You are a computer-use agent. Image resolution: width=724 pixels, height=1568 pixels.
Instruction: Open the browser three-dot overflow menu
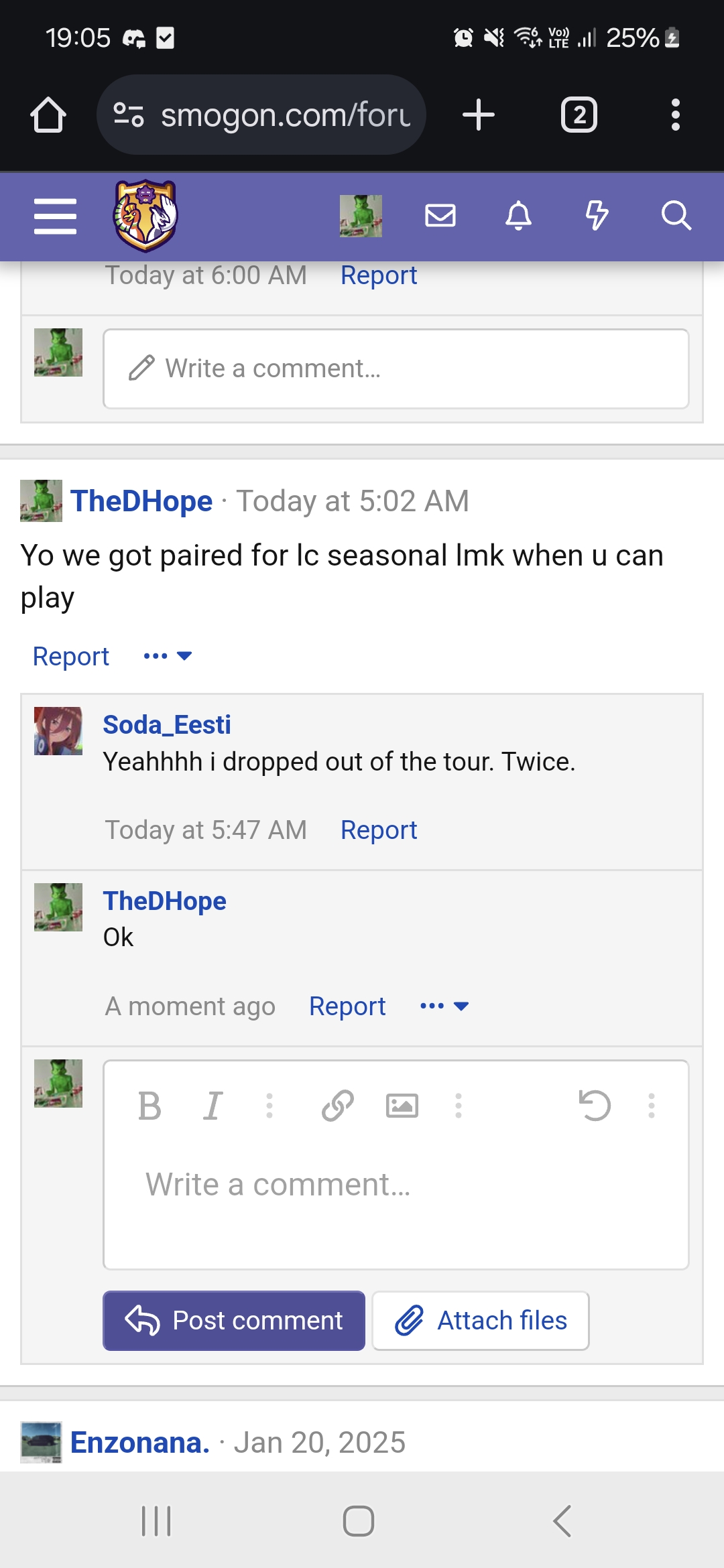click(676, 115)
